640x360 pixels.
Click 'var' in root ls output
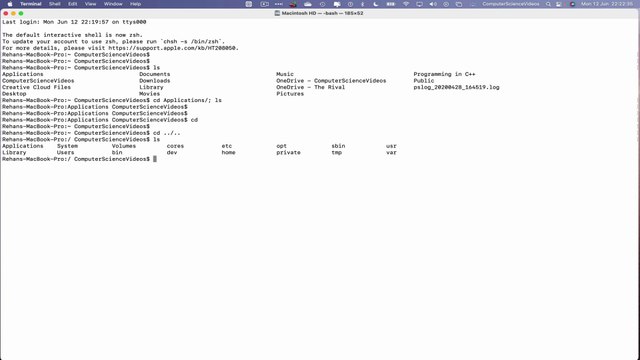(391, 153)
